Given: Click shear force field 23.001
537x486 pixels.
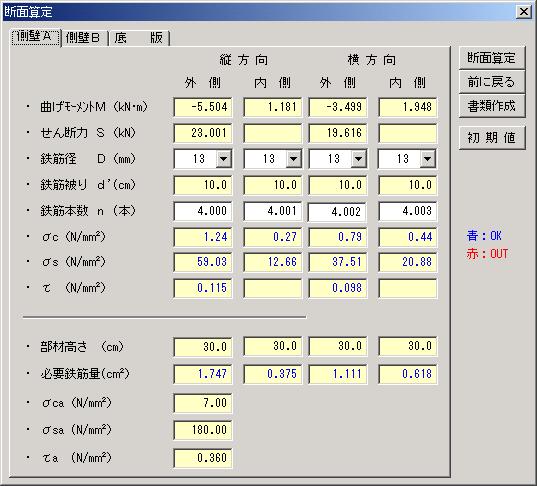Looking at the screenshot, I should click(x=203, y=133).
